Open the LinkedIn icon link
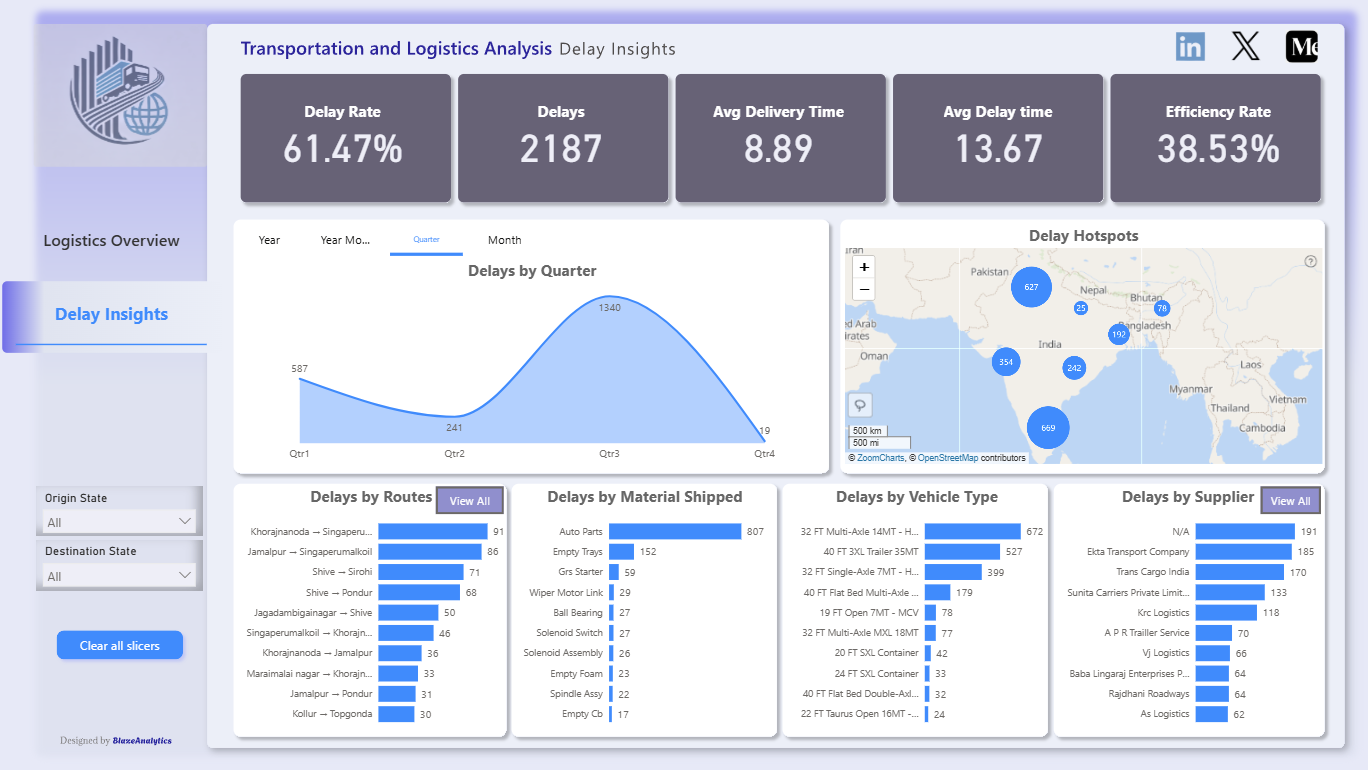This screenshot has width=1368, height=770. point(1190,46)
